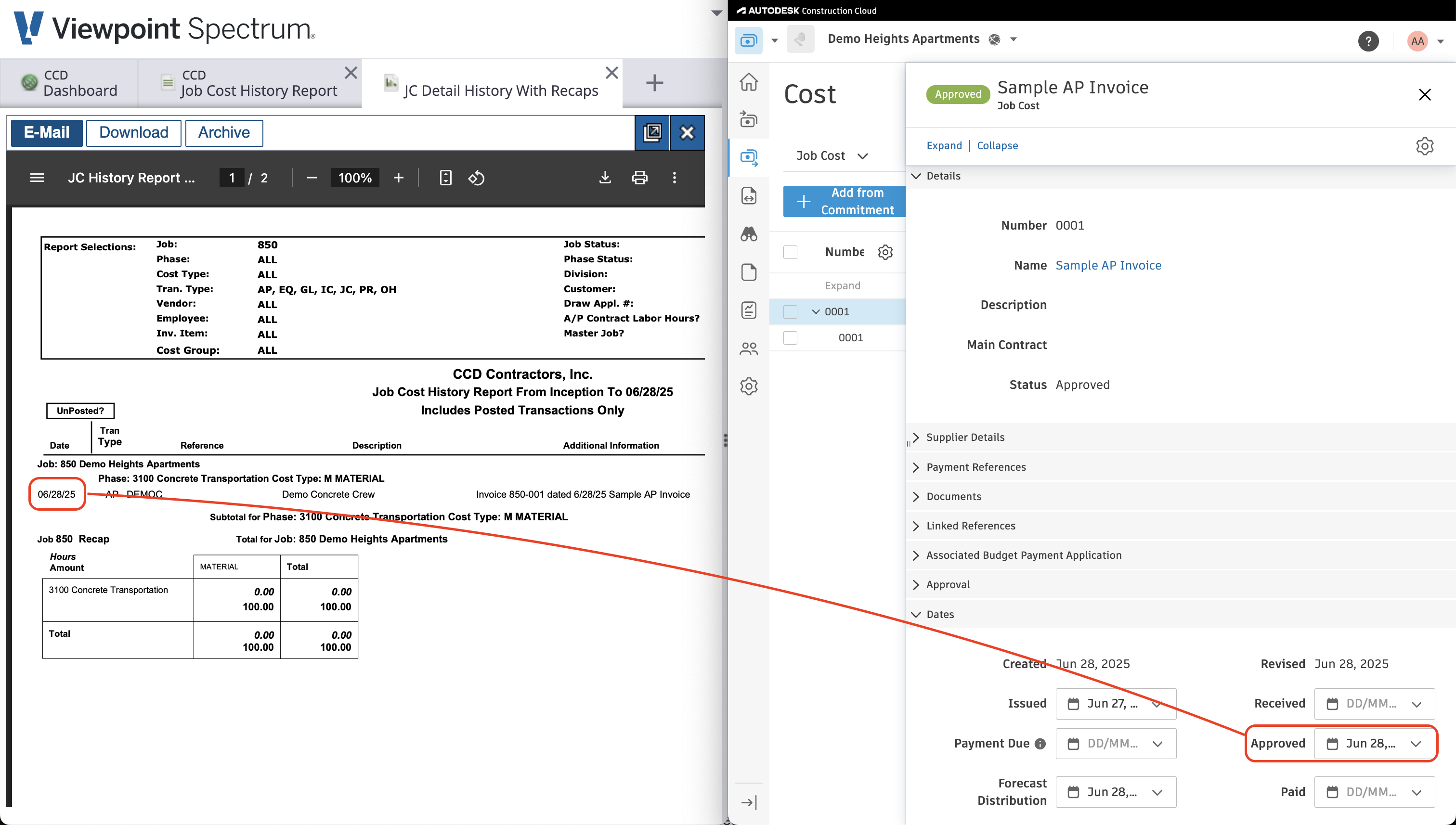Zoom in with the plus icon
The image size is (1456, 825).
pyautogui.click(x=399, y=178)
